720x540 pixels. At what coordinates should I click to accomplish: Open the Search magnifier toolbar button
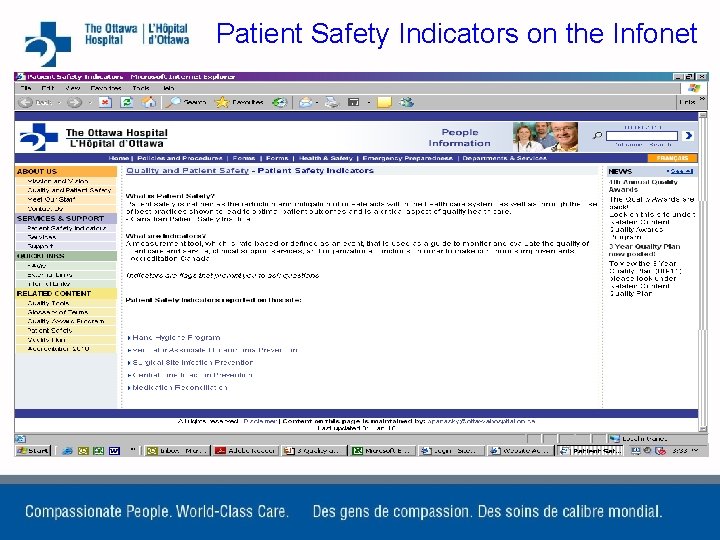186,102
